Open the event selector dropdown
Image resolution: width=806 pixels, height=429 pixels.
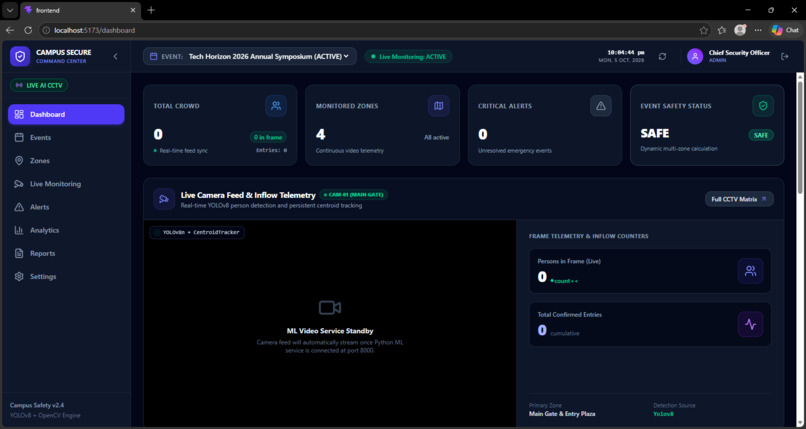click(250, 57)
